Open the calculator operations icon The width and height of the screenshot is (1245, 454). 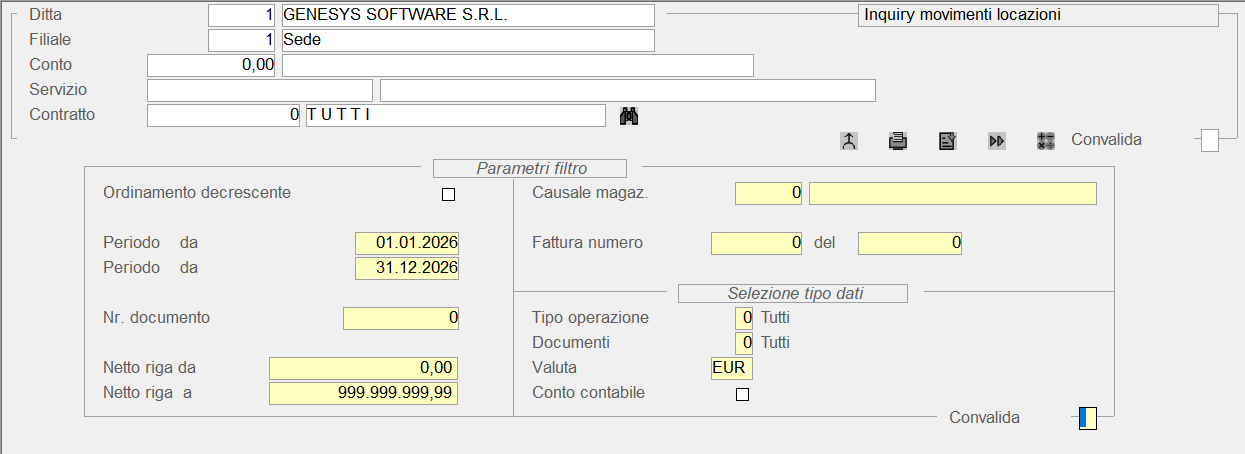click(1046, 141)
